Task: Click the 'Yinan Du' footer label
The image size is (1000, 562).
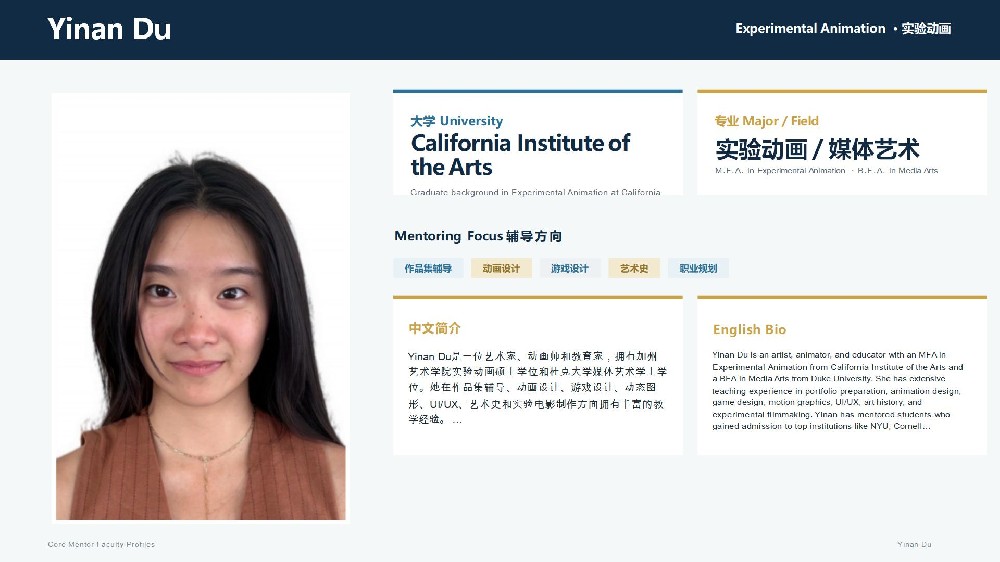Action: pos(915,544)
